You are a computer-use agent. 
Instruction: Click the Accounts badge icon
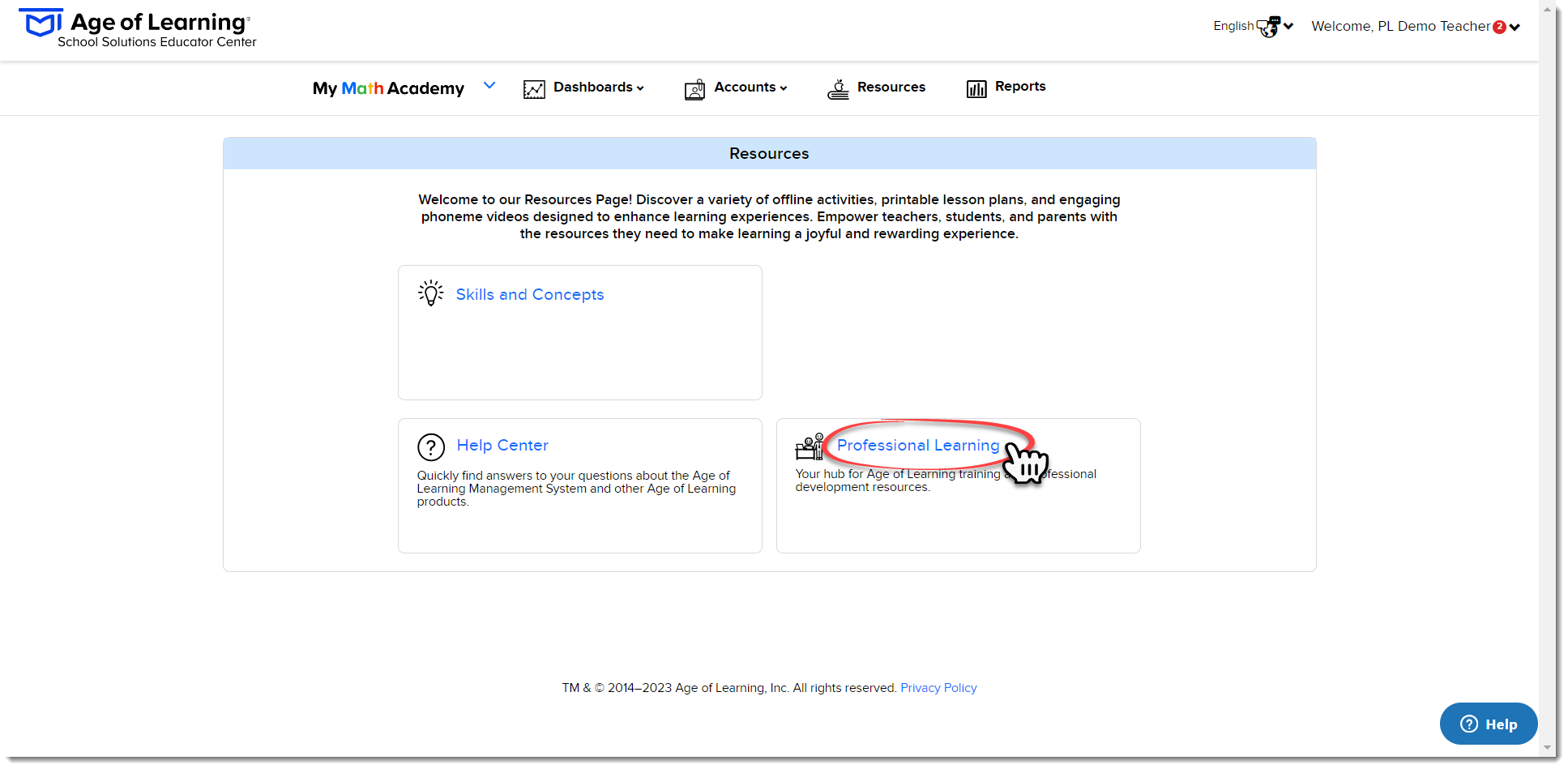pyautogui.click(x=694, y=89)
